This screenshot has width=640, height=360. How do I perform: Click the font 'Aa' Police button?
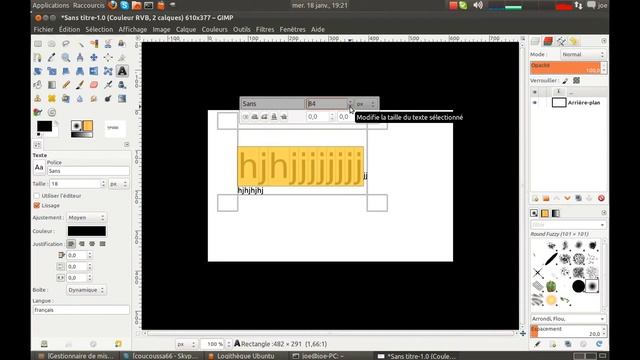(x=39, y=167)
